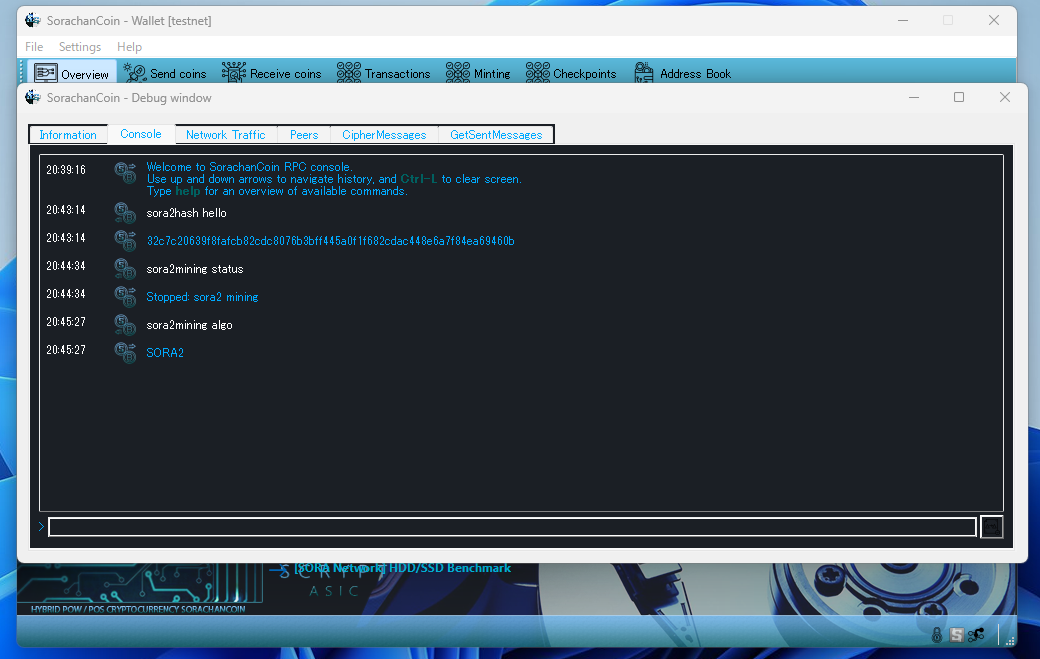Open the Address Book

[x=682, y=73]
